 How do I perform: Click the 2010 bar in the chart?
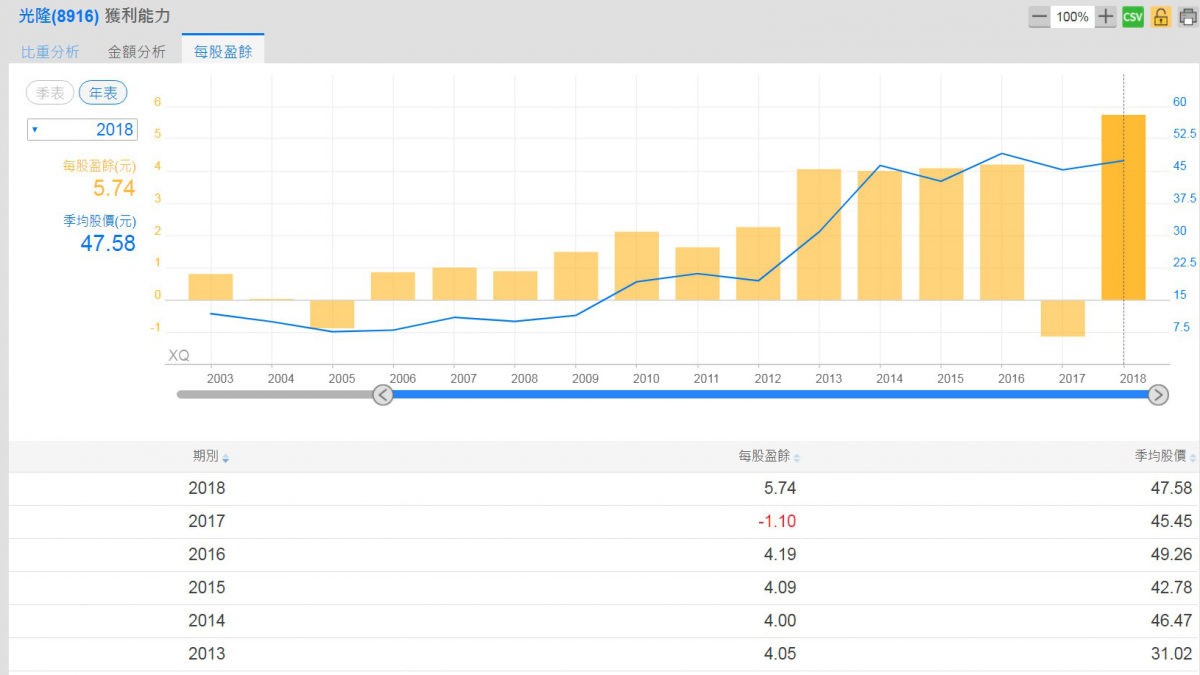click(636, 266)
